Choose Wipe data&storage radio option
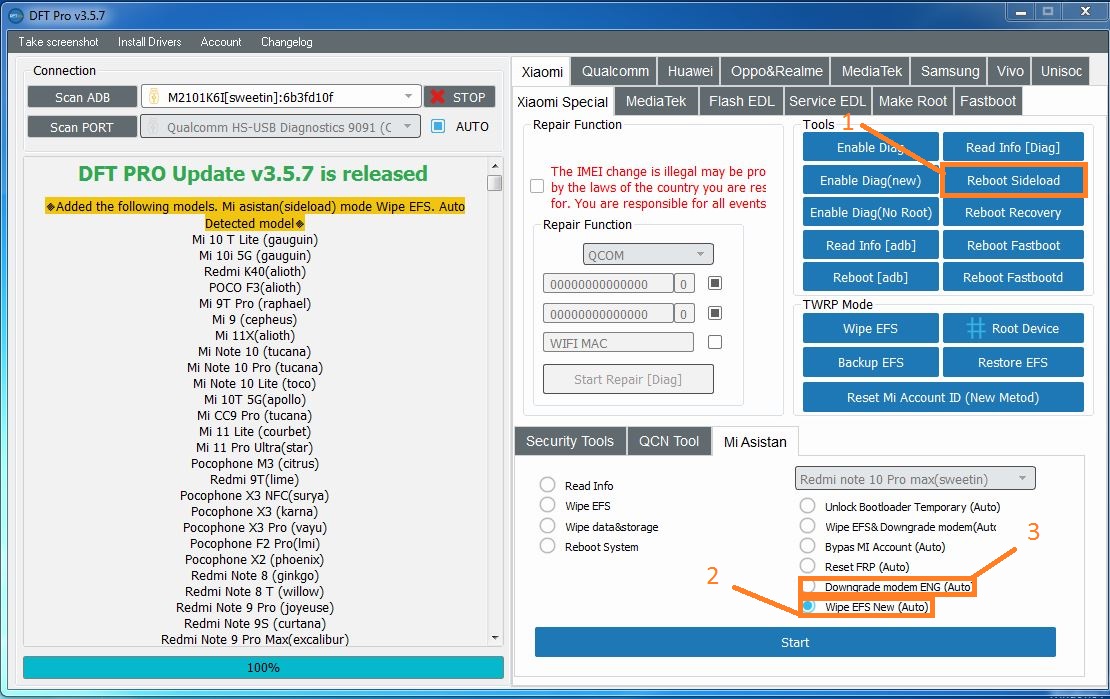1110x699 pixels. (547, 525)
